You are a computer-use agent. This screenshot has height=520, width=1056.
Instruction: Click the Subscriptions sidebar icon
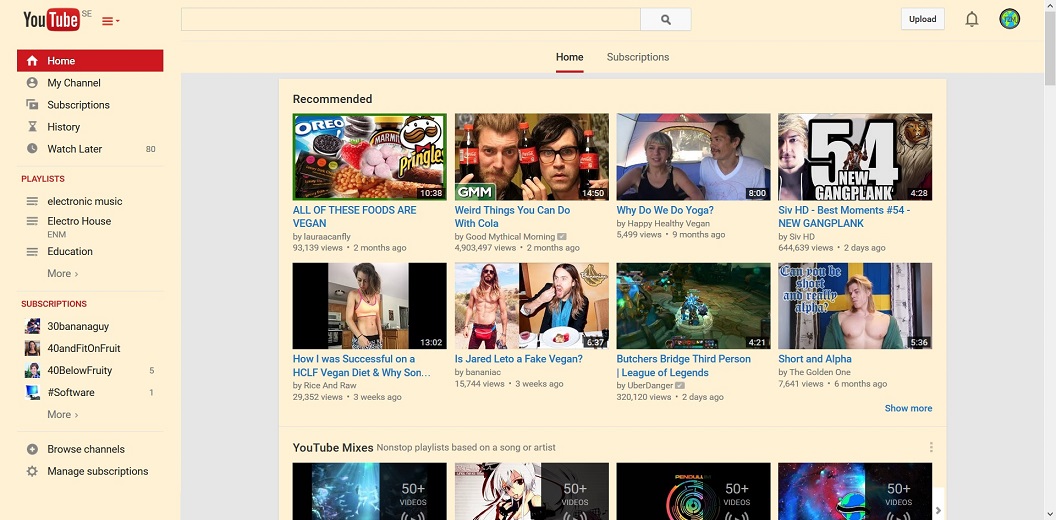[x=32, y=105]
